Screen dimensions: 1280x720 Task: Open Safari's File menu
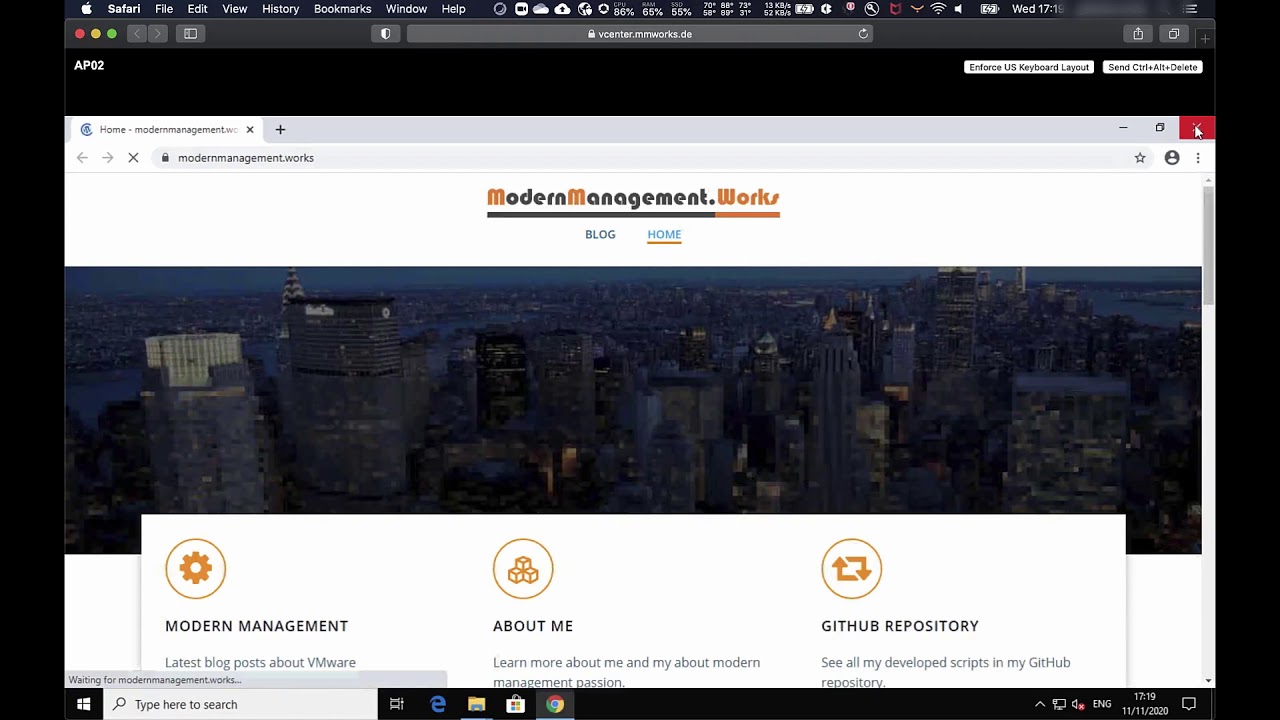[x=164, y=9]
